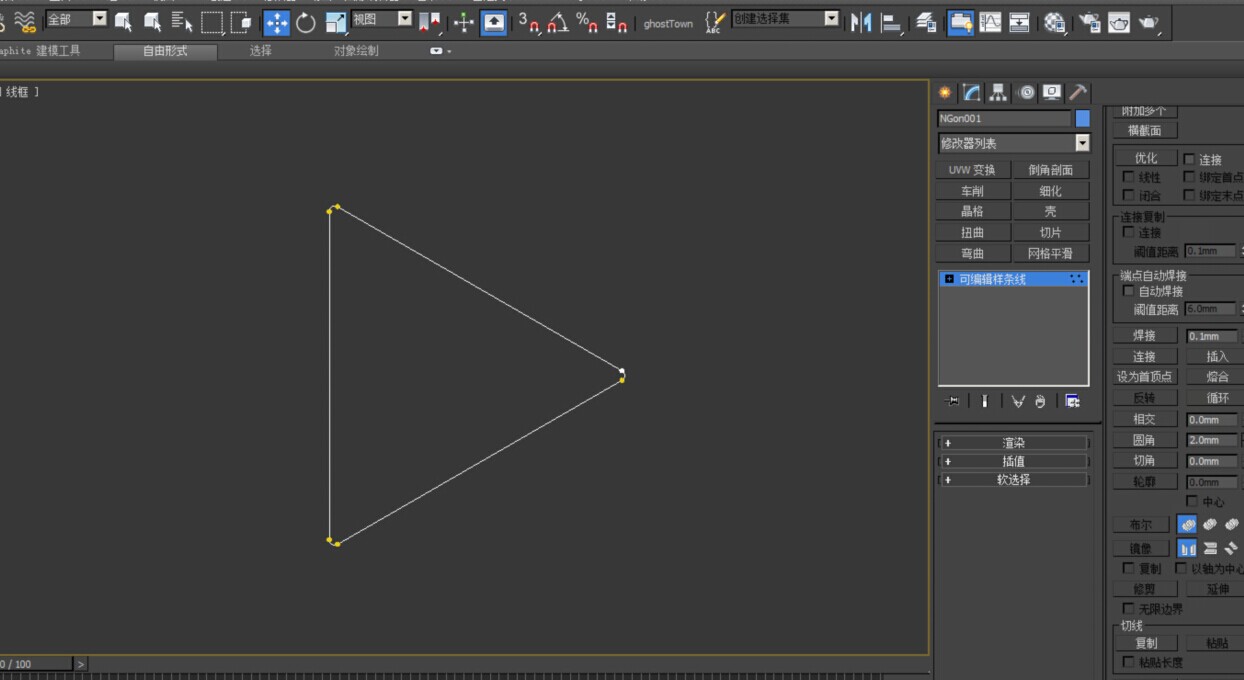Select the Subtraction boolean icon next to 布尔
1244x680 pixels.
1210,524
